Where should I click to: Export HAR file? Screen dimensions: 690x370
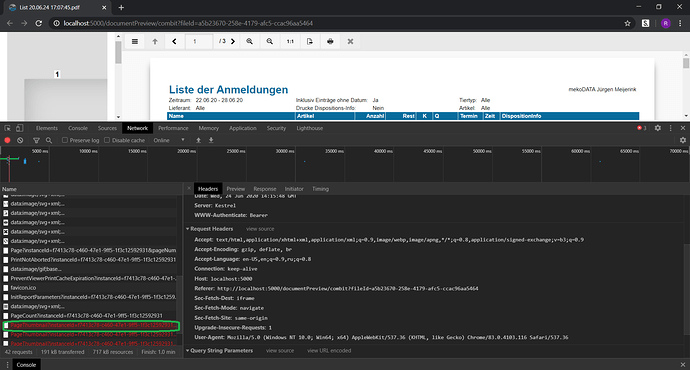pyautogui.click(x=211, y=140)
